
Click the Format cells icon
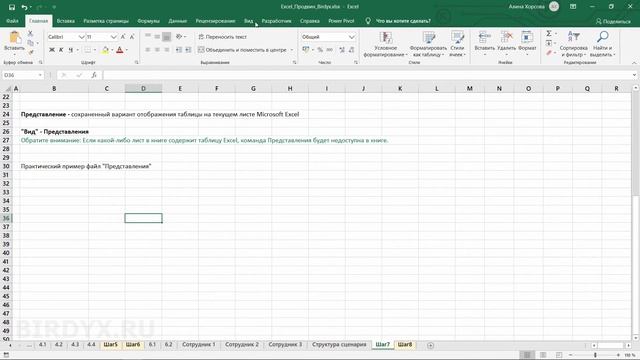527,37
